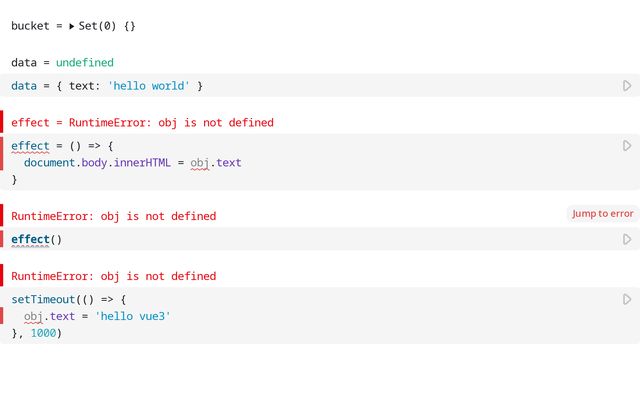This screenshot has width=640, height=400.
Task: Click the red left margin of effect cell
Action: tap(2, 162)
